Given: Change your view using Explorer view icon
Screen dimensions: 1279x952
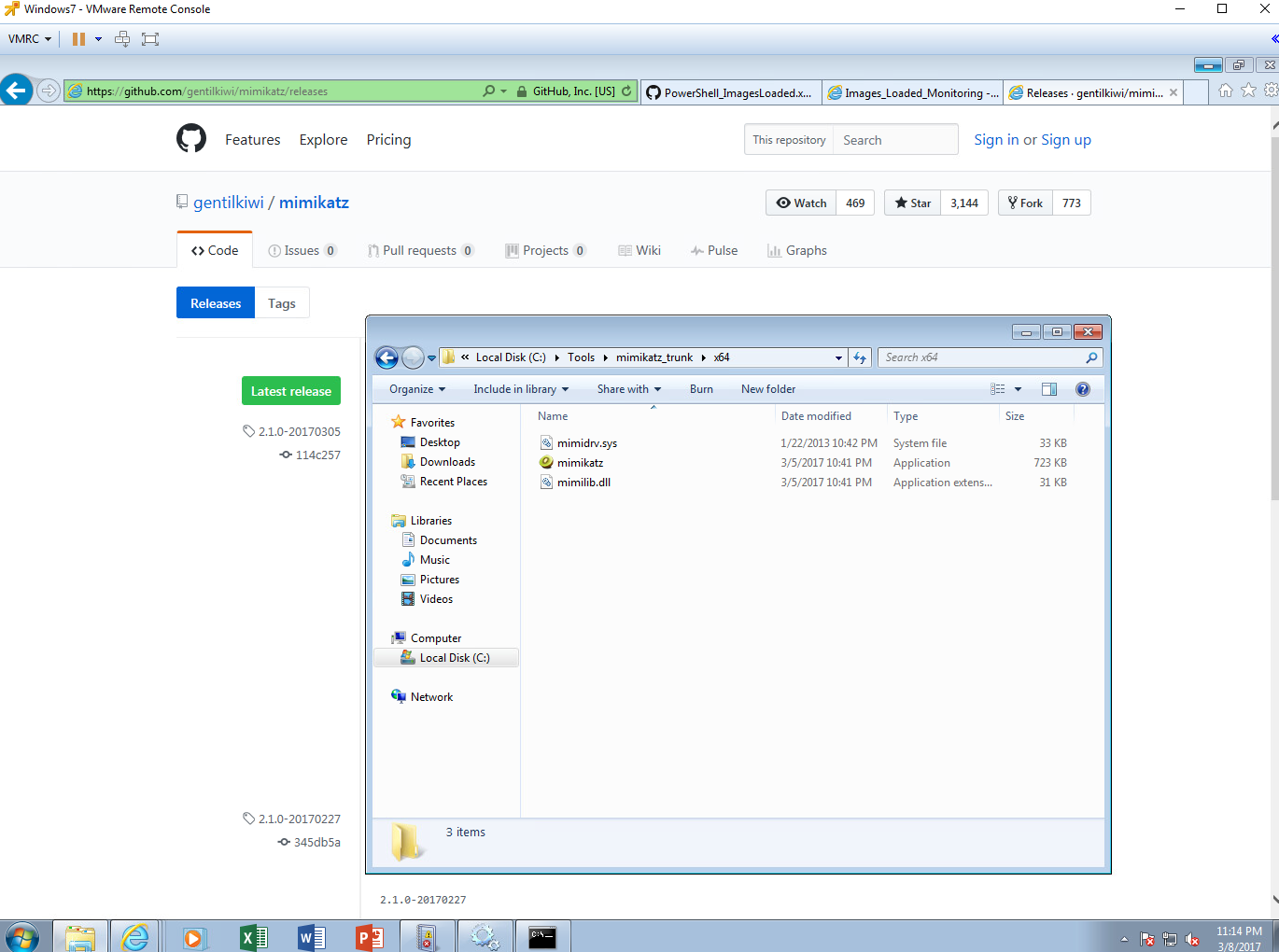Looking at the screenshot, I should click(997, 389).
